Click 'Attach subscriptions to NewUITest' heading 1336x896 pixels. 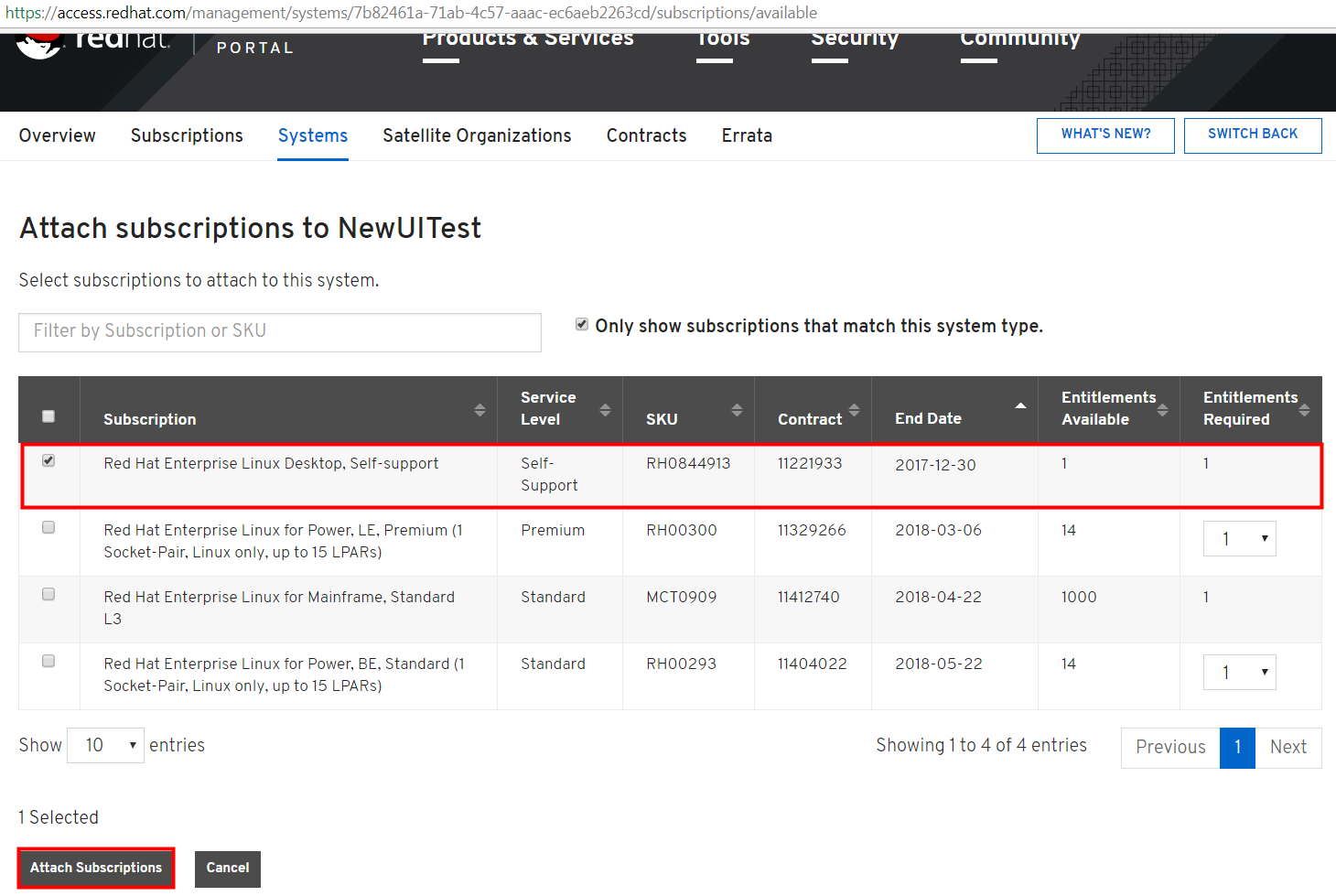click(x=251, y=228)
